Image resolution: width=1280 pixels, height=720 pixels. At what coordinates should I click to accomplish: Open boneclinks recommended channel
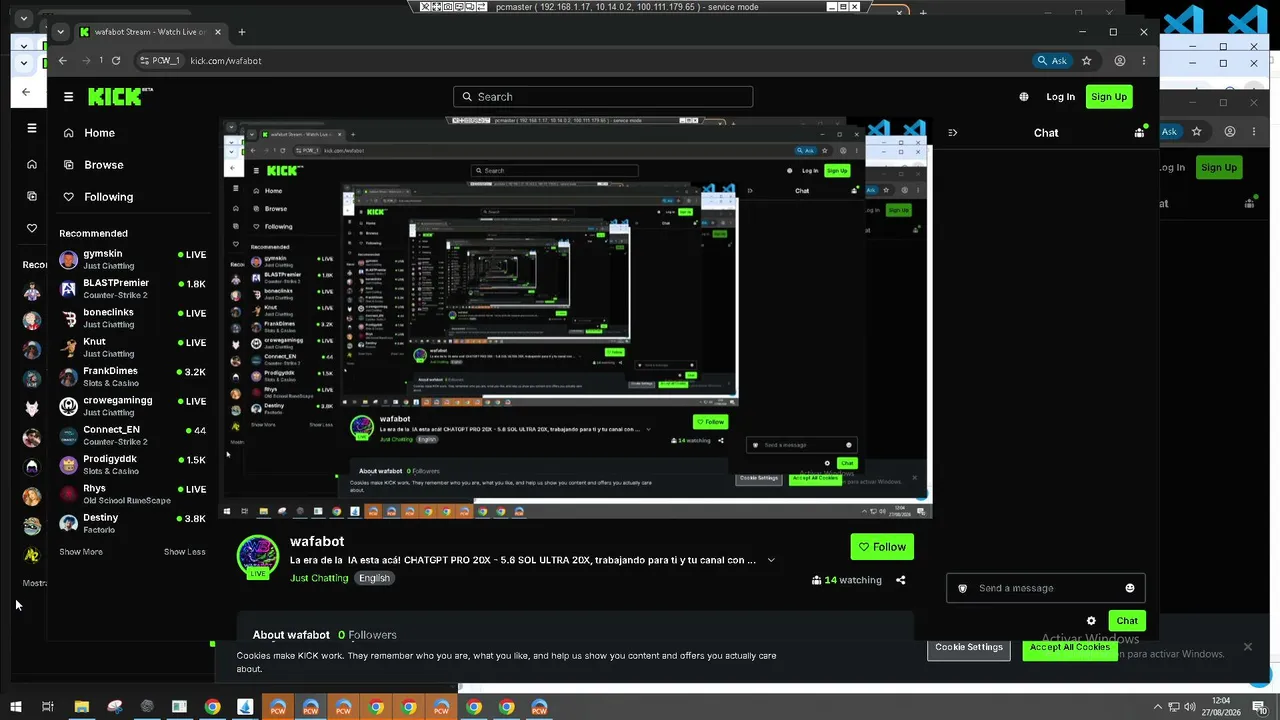click(x=133, y=318)
